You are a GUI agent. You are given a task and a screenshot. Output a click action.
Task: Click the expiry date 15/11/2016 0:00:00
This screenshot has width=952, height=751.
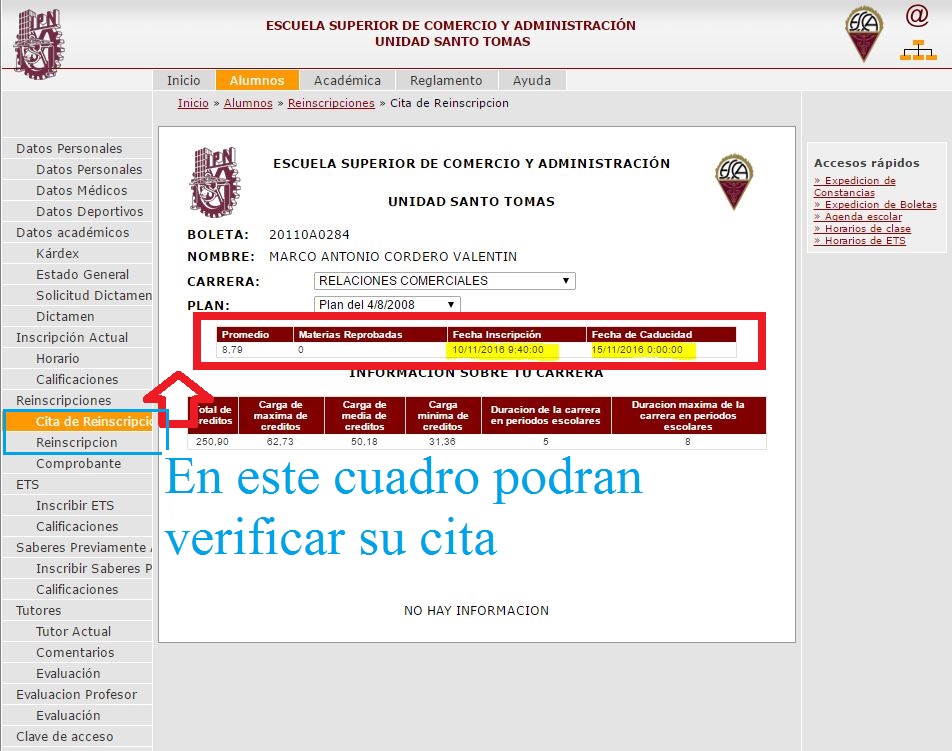tap(637, 350)
